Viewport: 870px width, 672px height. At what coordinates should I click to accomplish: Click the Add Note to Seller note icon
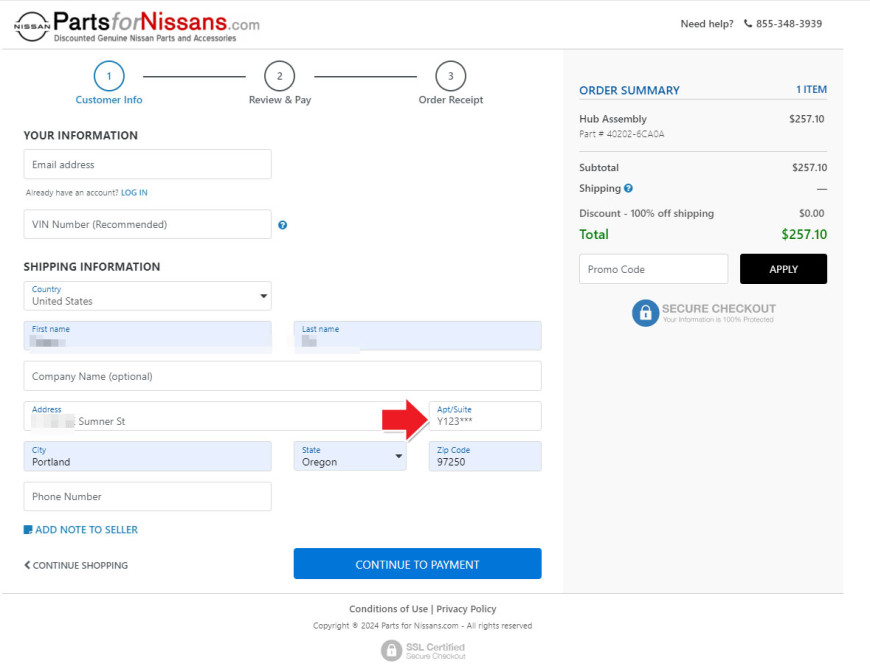click(x=28, y=529)
